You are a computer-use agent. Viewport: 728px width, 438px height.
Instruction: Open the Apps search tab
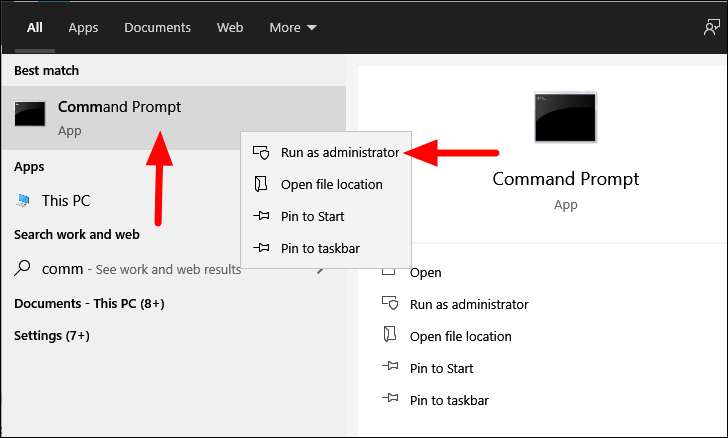click(x=83, y=28)
